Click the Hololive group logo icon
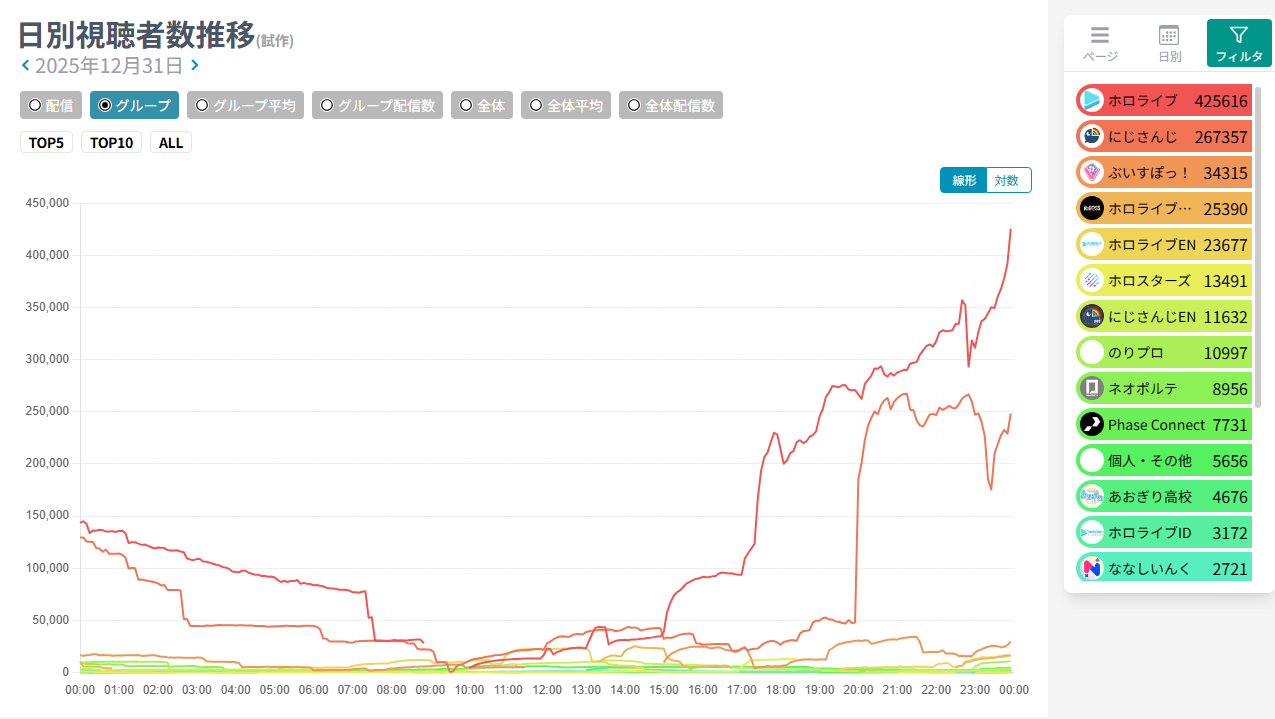 coord(1091,100)
